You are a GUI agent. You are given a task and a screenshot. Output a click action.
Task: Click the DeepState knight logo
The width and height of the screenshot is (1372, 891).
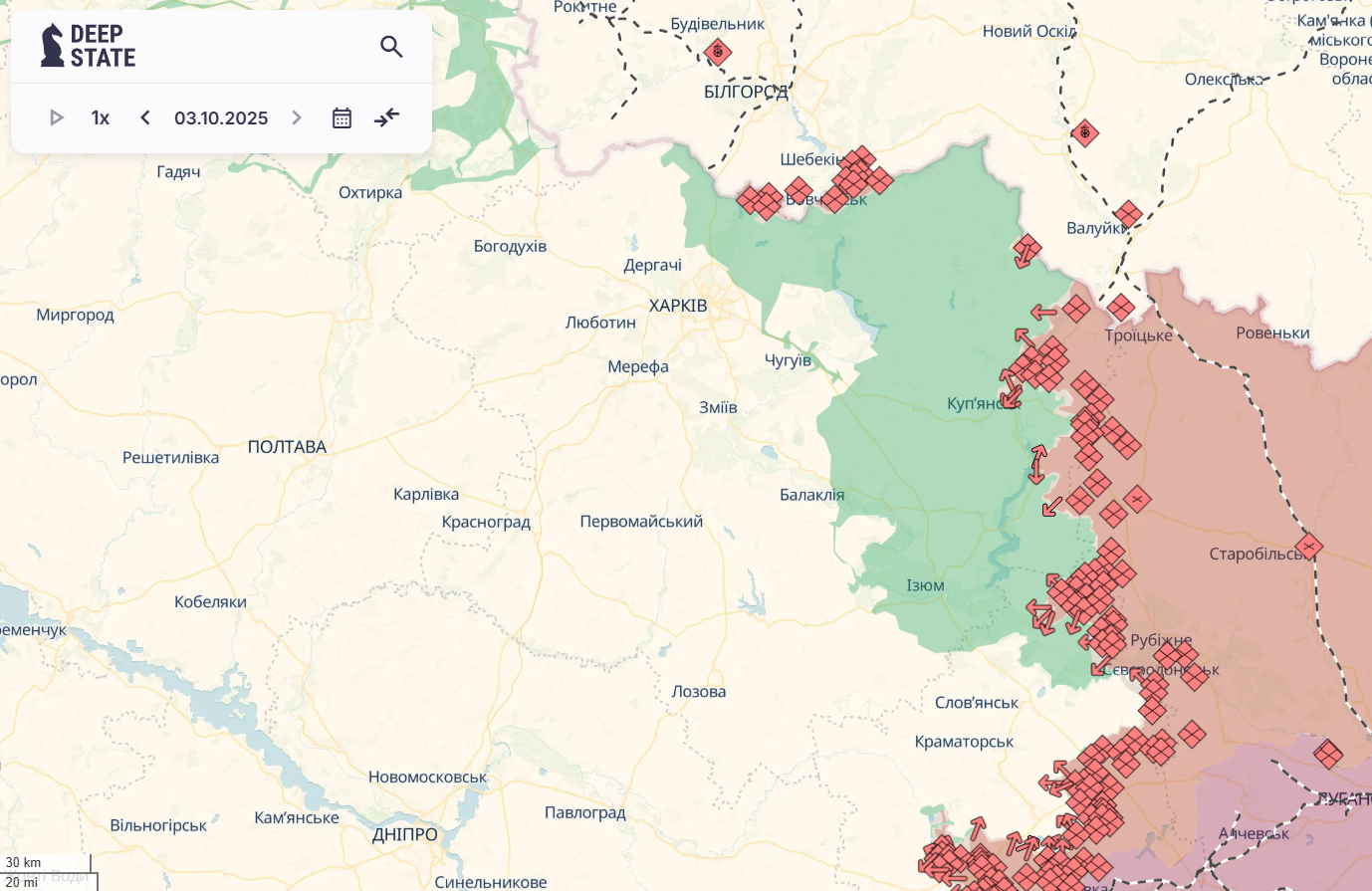click(x=53, y=46)
